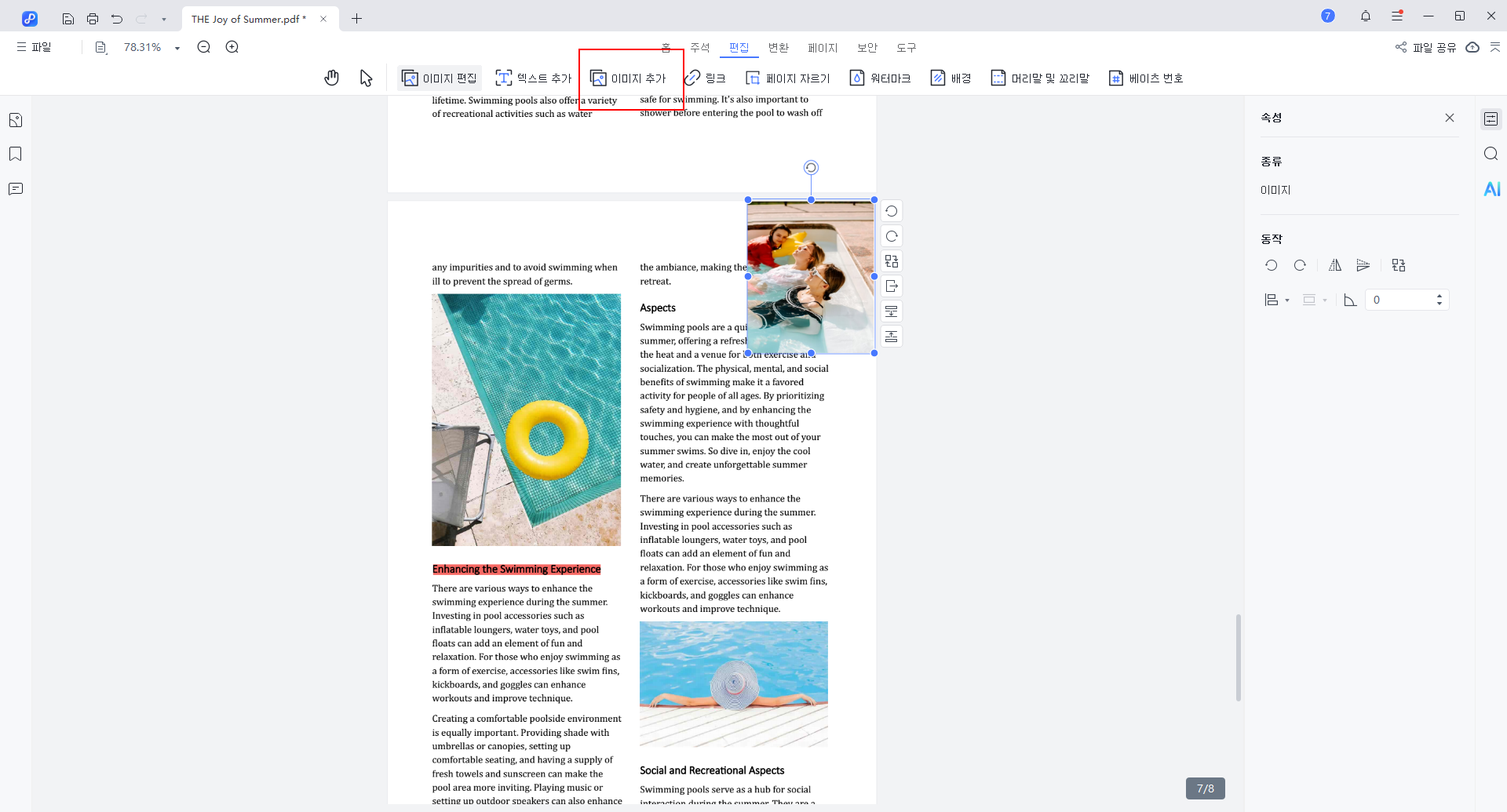Replace image from the 동작 section
This screenshot has width=1507, height=812.
[1399, 265]
